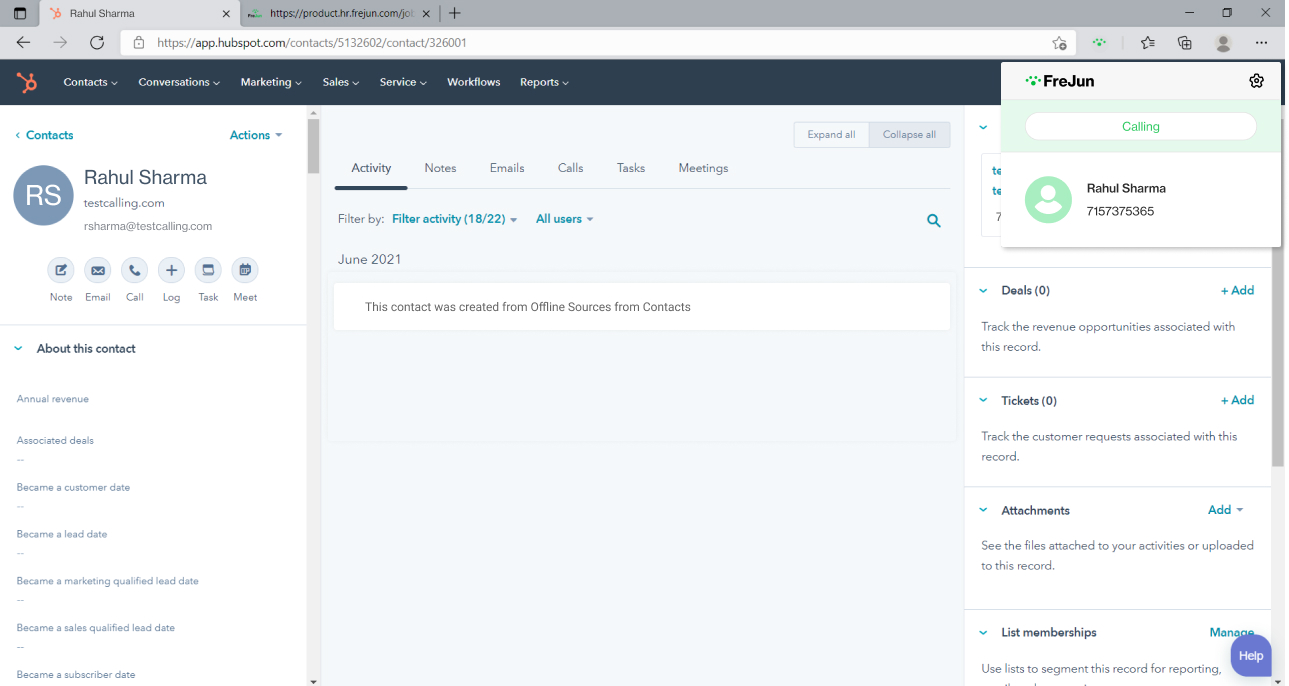This screenshot has height=686, width=1289.
Task: Open the Contacts navigation menu
Action: click(90, 82)
